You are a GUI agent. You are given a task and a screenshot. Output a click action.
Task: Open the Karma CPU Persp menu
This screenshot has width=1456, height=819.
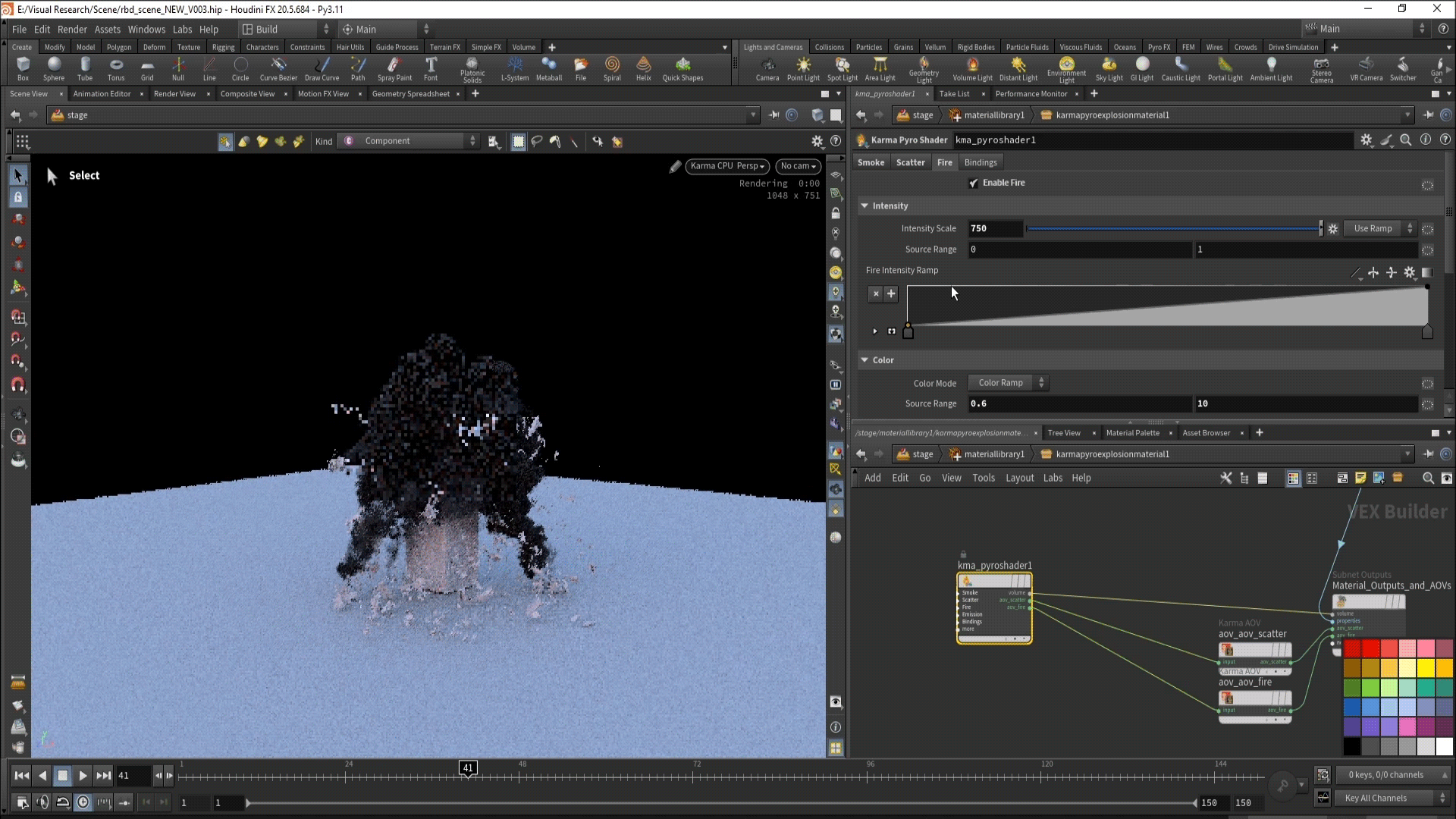(726, 166)
